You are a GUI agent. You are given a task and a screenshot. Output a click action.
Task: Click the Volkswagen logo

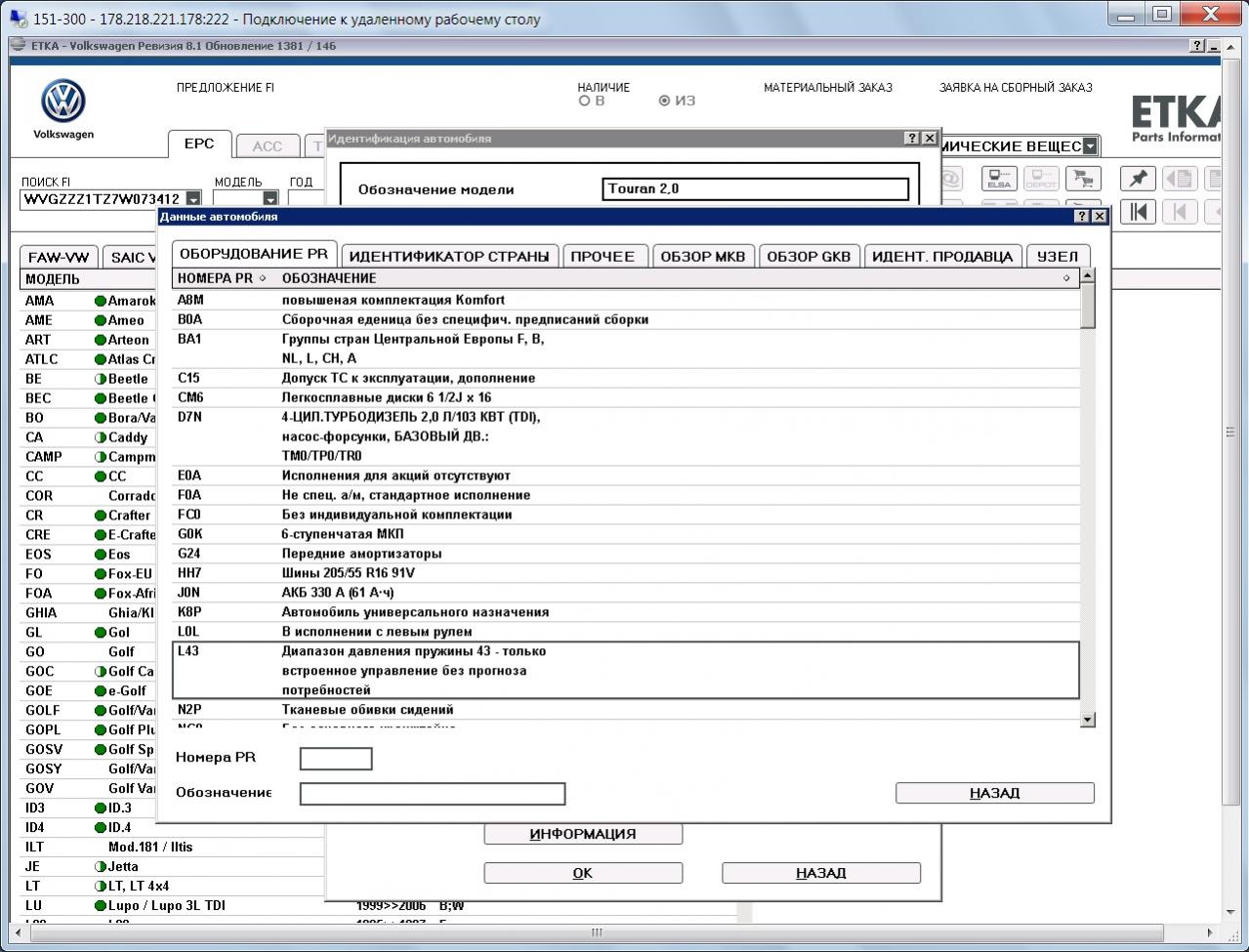click(x=63, y=102)
